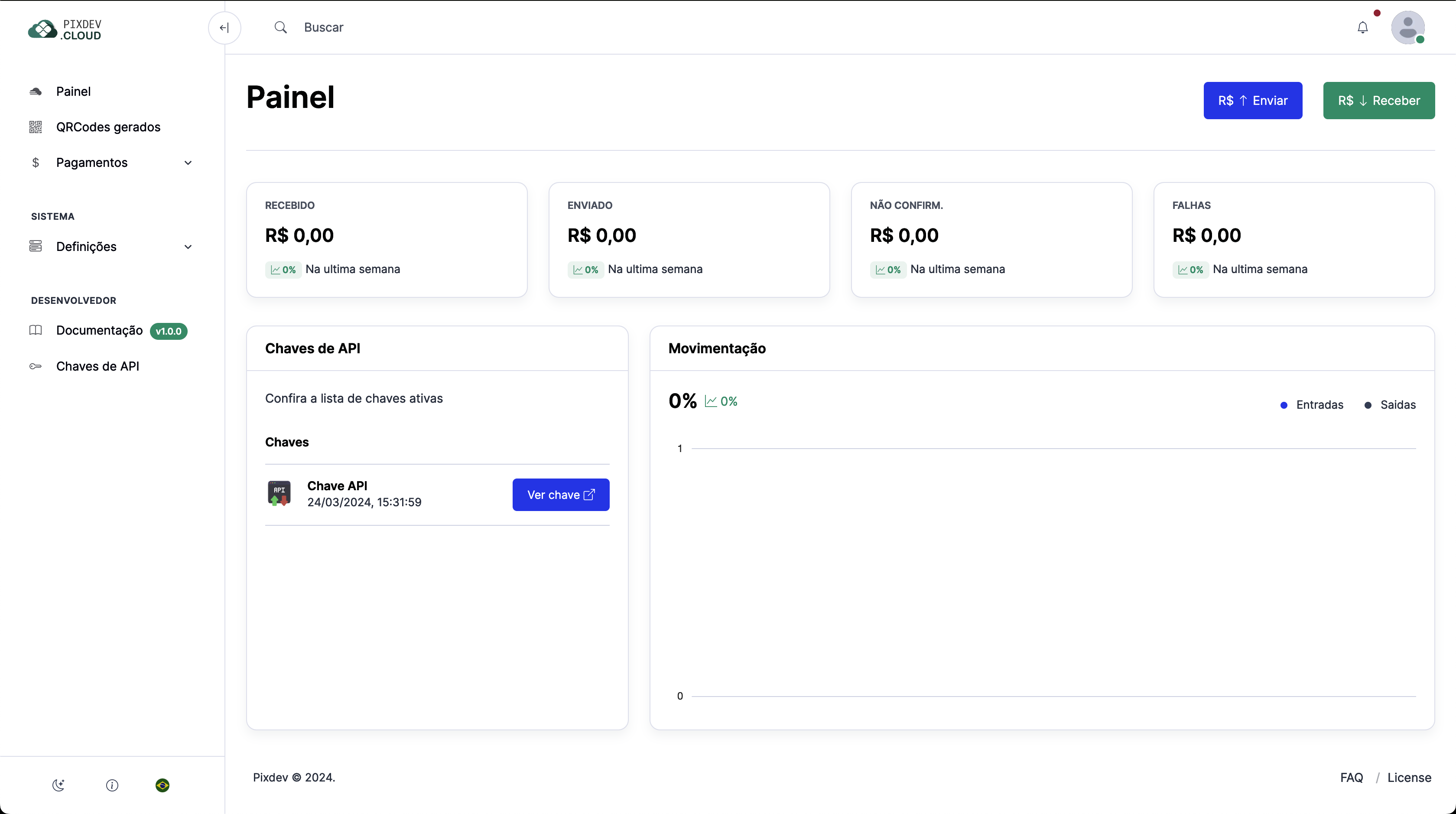Open the notifications bell
Screen dimensions: 1456x814
(x=1363, y=27)
